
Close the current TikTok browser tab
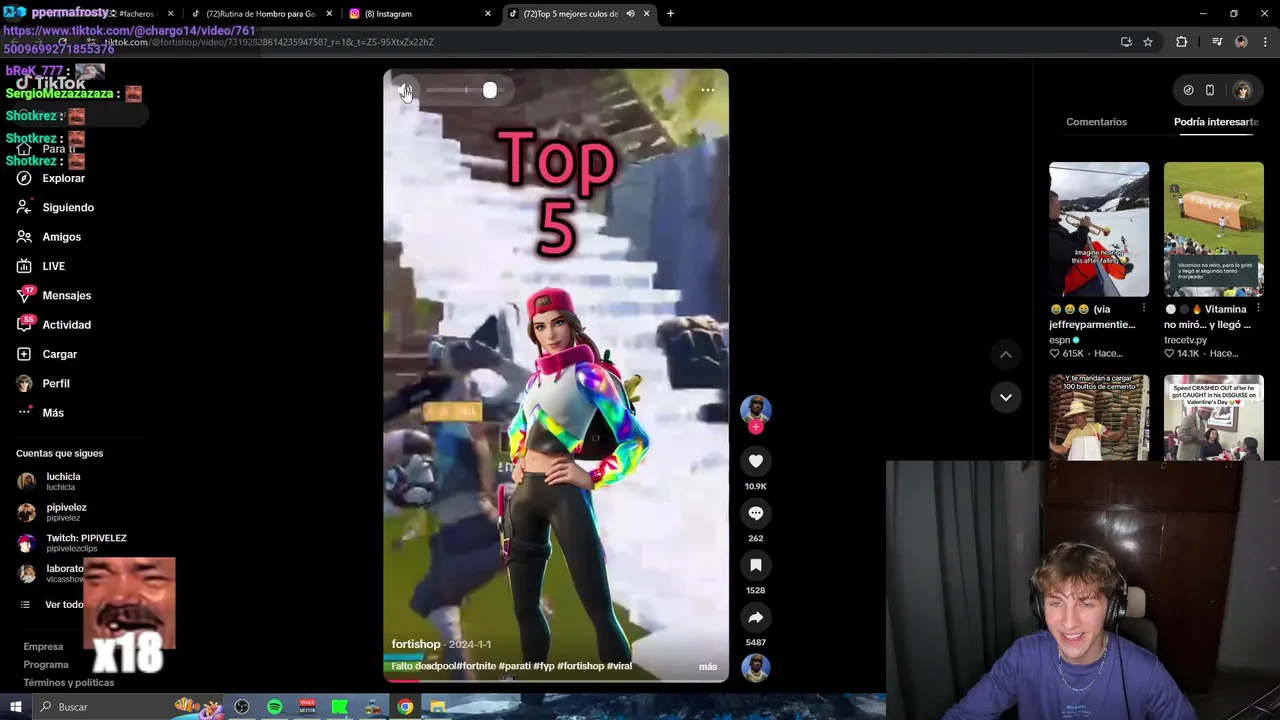click(x=646, y=14)
